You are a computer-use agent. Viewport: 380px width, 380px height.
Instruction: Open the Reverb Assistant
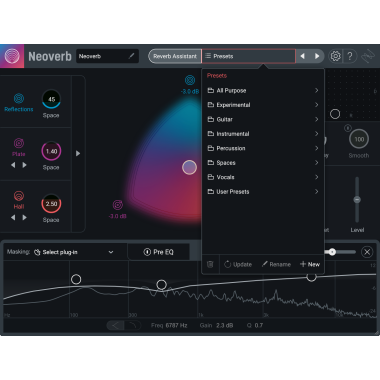175,56
